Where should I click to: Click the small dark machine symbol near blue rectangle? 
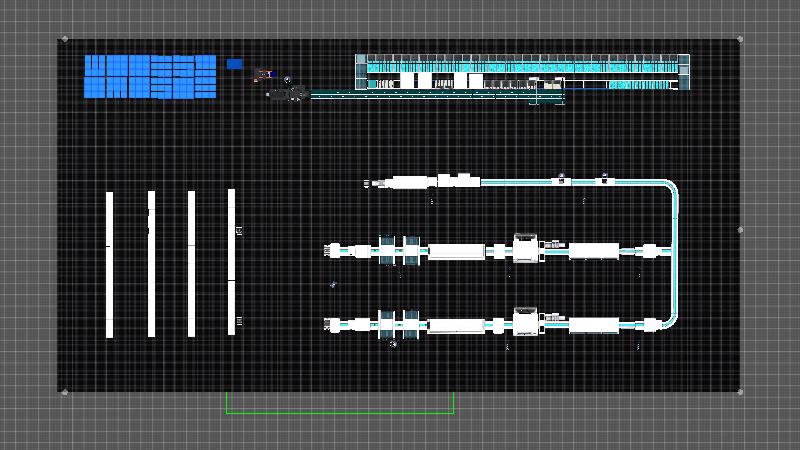pos(264,73)
